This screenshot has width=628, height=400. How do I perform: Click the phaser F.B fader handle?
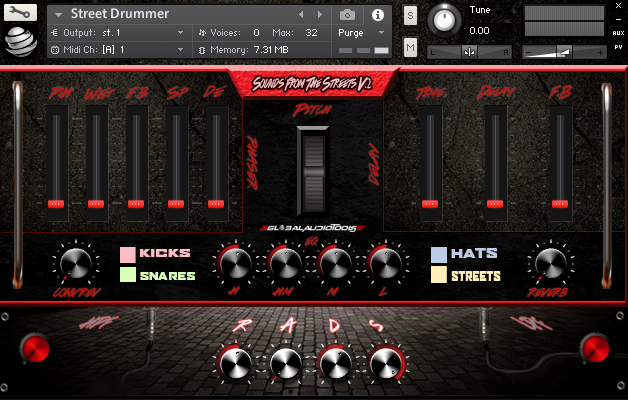tap(136, 204)
